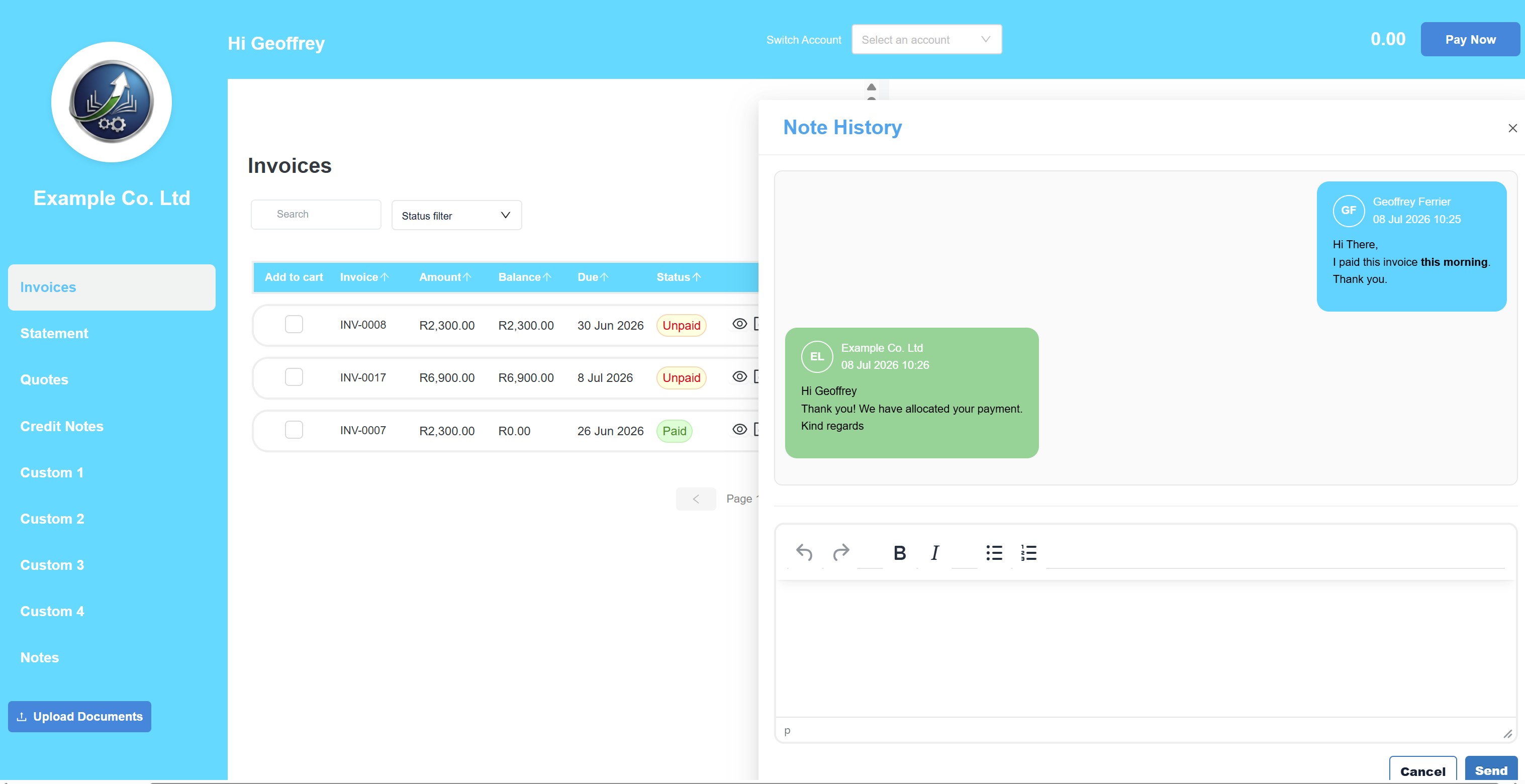Click the editor resize handle icon
The width and height of the screenshot is (1525, 784).
[x=1507, y=734]
